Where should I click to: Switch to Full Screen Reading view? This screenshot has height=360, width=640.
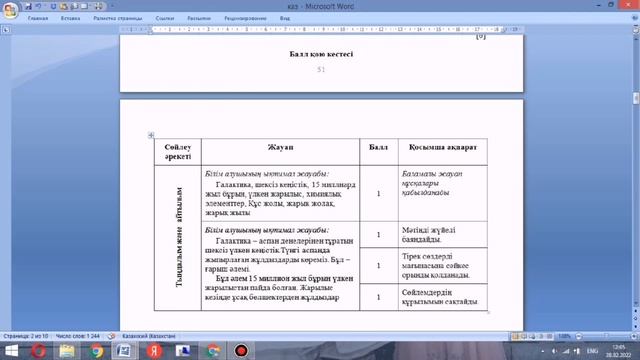click(x=524, y=336)
